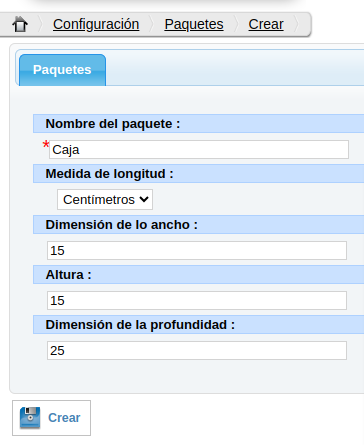This screenshot has width=364, height=445.
Task: Open the Configuración breadcrumb link
Action: click(96, 24)
